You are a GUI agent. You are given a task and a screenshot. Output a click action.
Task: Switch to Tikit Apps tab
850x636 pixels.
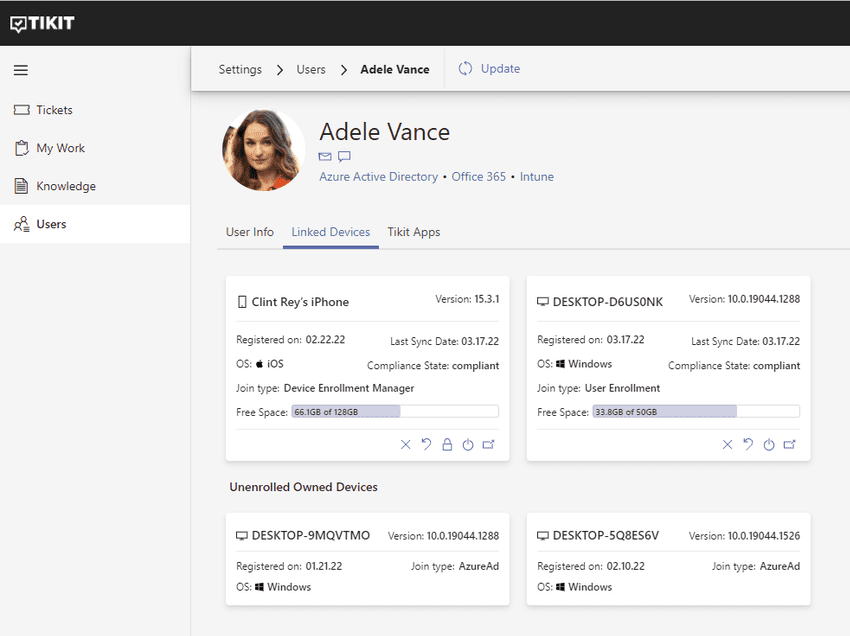tap(414, 232)
